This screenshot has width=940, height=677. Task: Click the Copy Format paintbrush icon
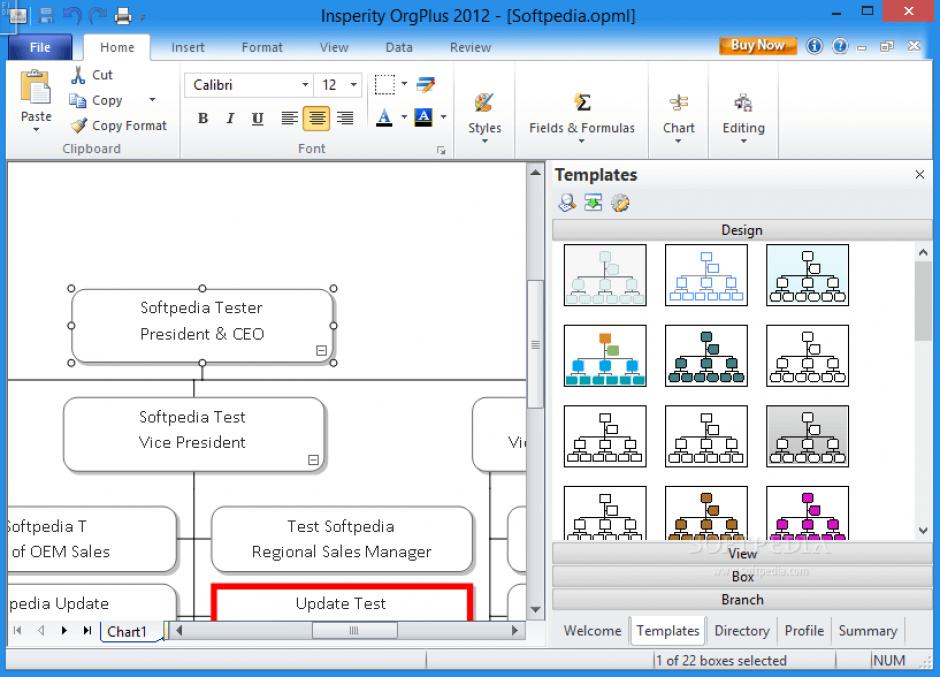click(79, 125)
